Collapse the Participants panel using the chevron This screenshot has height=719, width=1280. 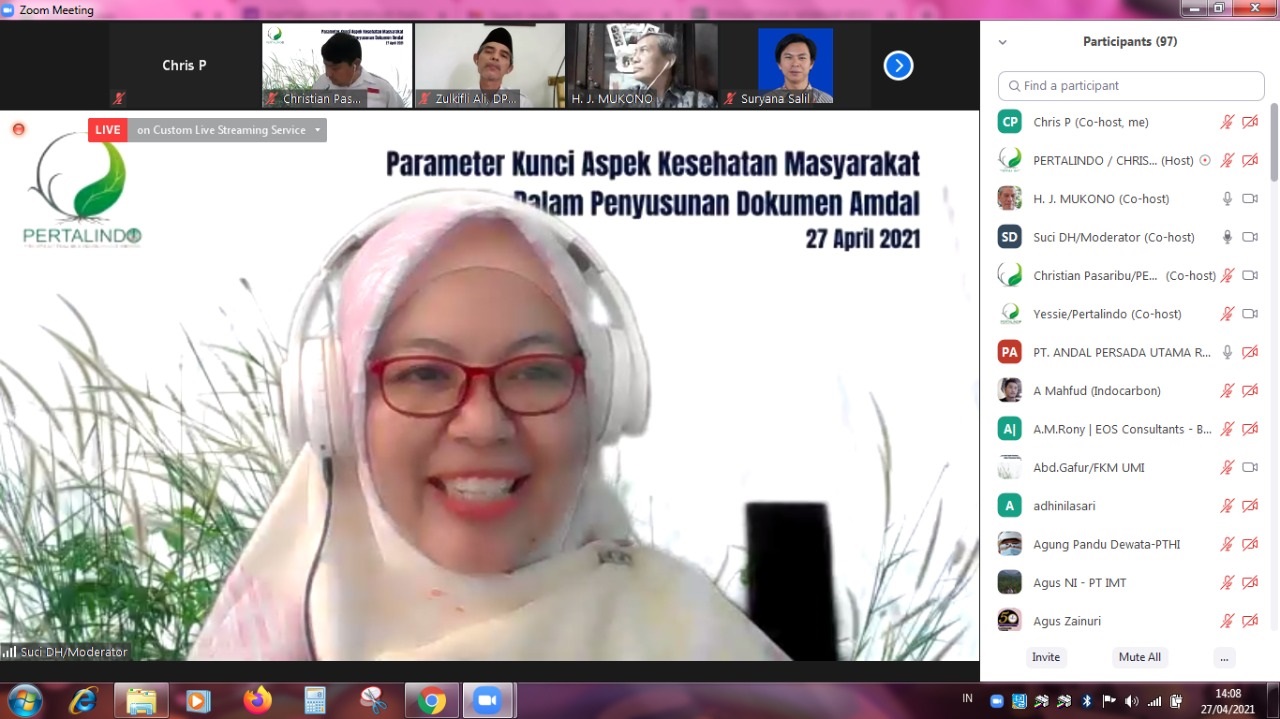point(1003,42)
